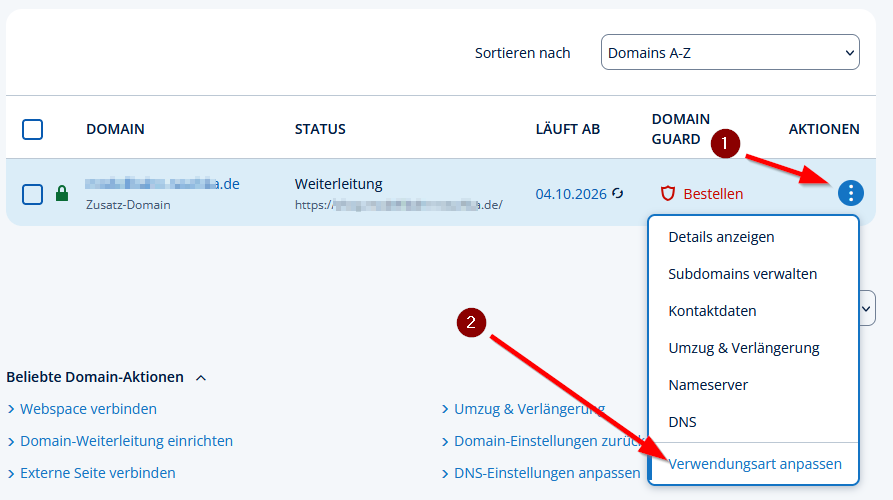Screen dimensions: 893x500
Task: Click the green SSL lock icon
Action: [62, 194]
